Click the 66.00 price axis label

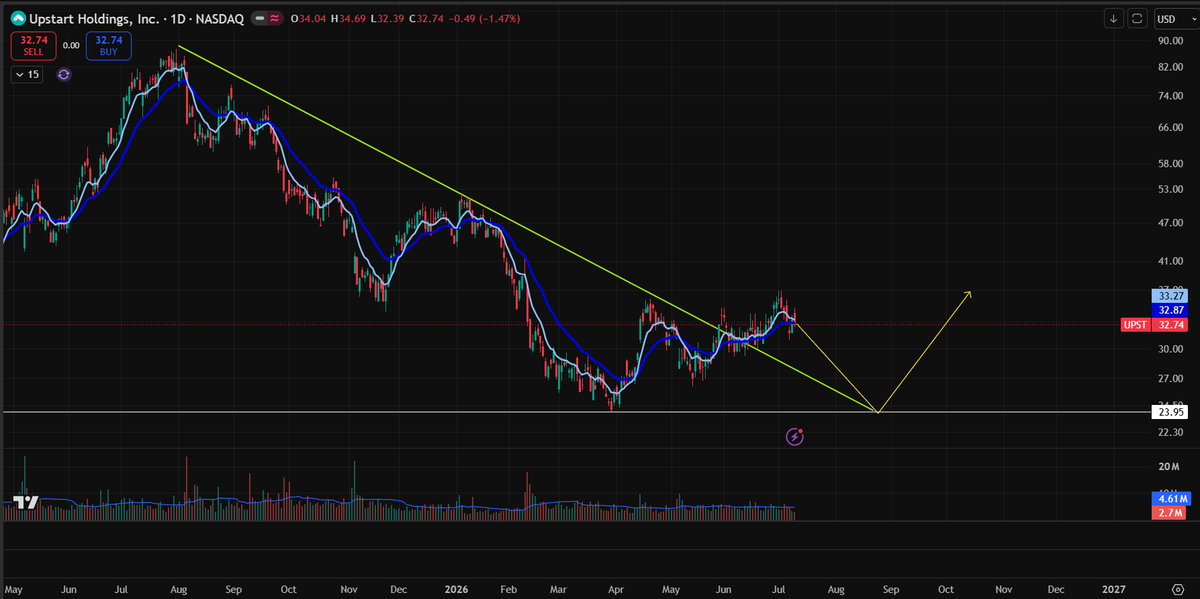click(1170, 128)
